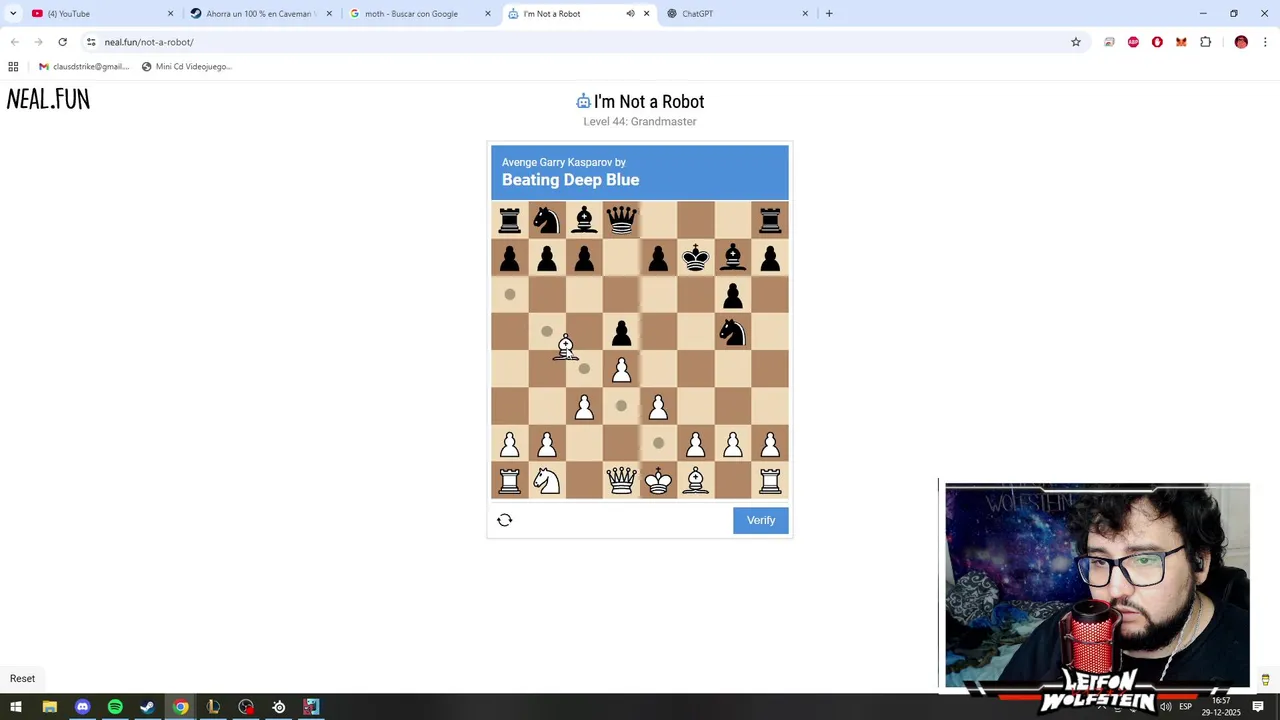Click the address bar URL
The image size is (1280, 720).
[x=149, y=42]
